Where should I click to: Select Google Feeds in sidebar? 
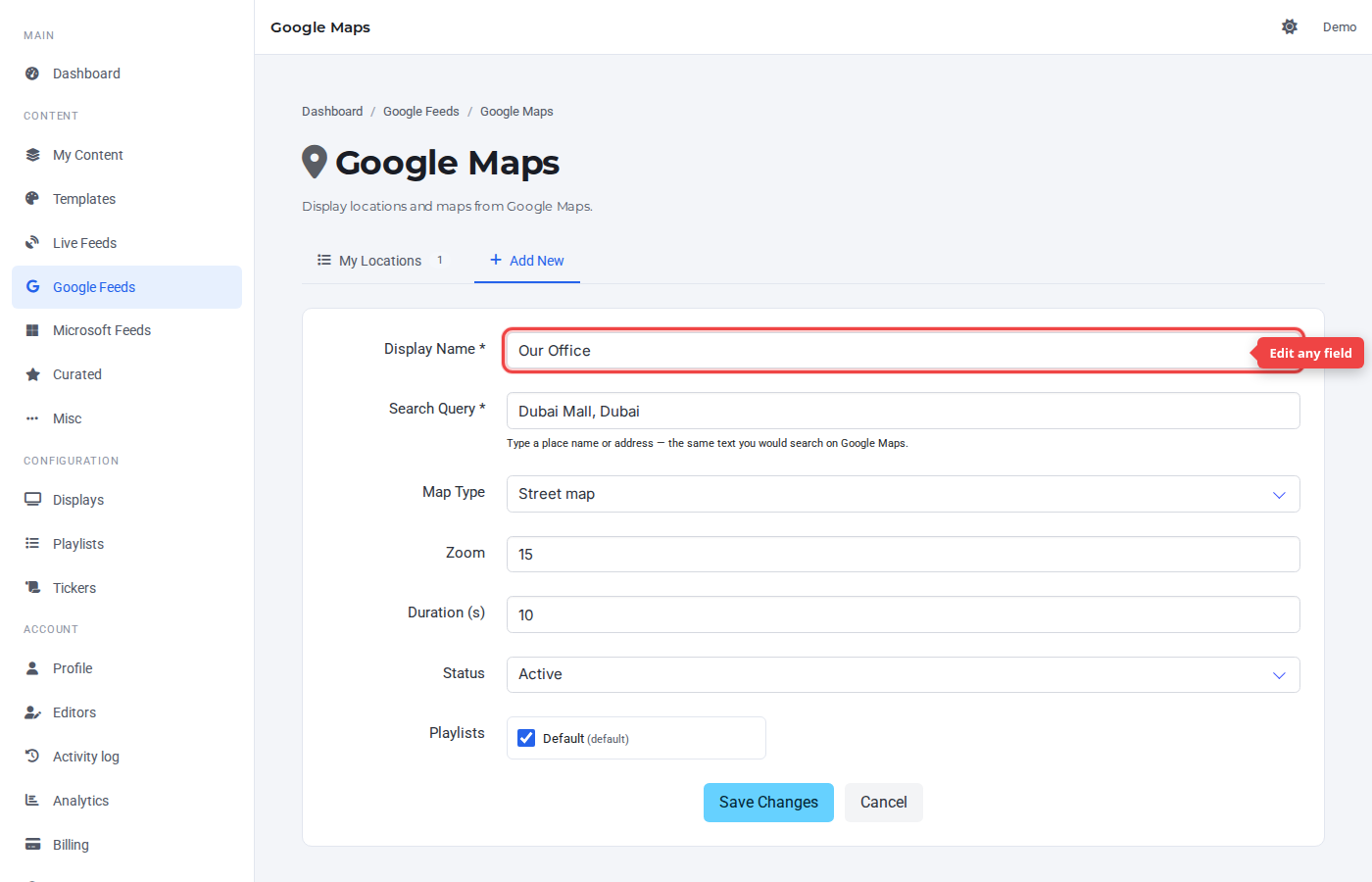coord(126,287)
